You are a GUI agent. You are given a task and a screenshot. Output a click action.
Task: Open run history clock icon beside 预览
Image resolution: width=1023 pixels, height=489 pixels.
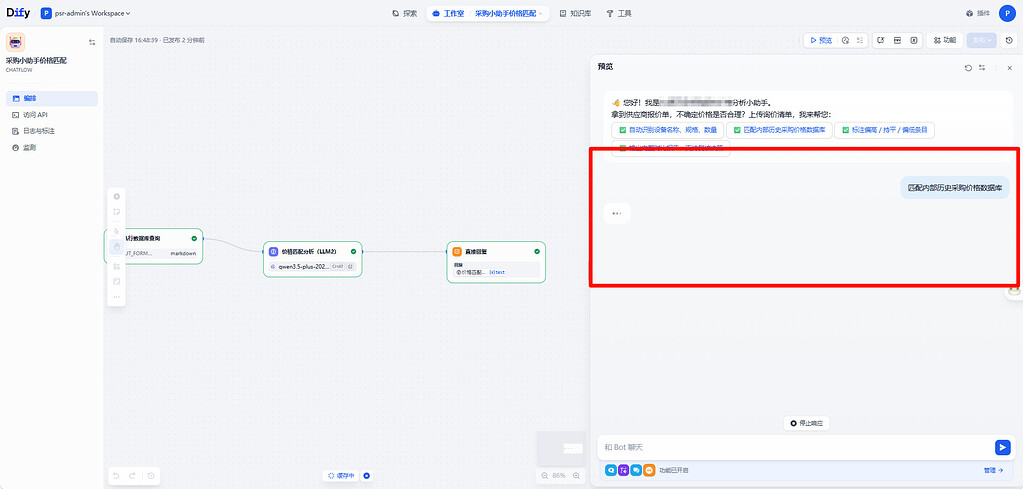pyautogui.click(x=846, y=40)
